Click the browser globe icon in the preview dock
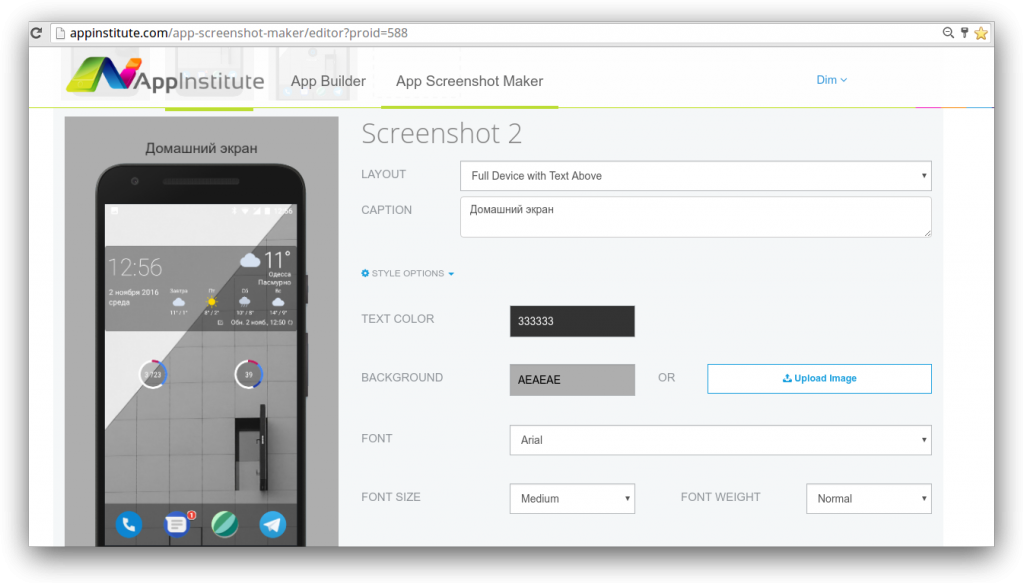Image resolution: width=1024 pixels, height=584 pixels. [225, 524]
